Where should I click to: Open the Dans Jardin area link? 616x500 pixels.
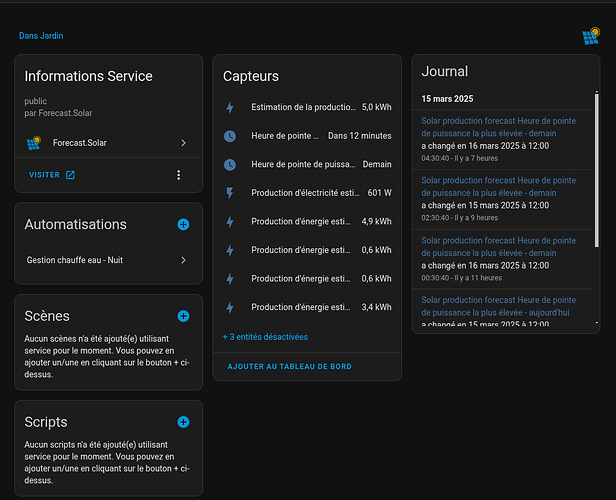click(x=41, y=36)
